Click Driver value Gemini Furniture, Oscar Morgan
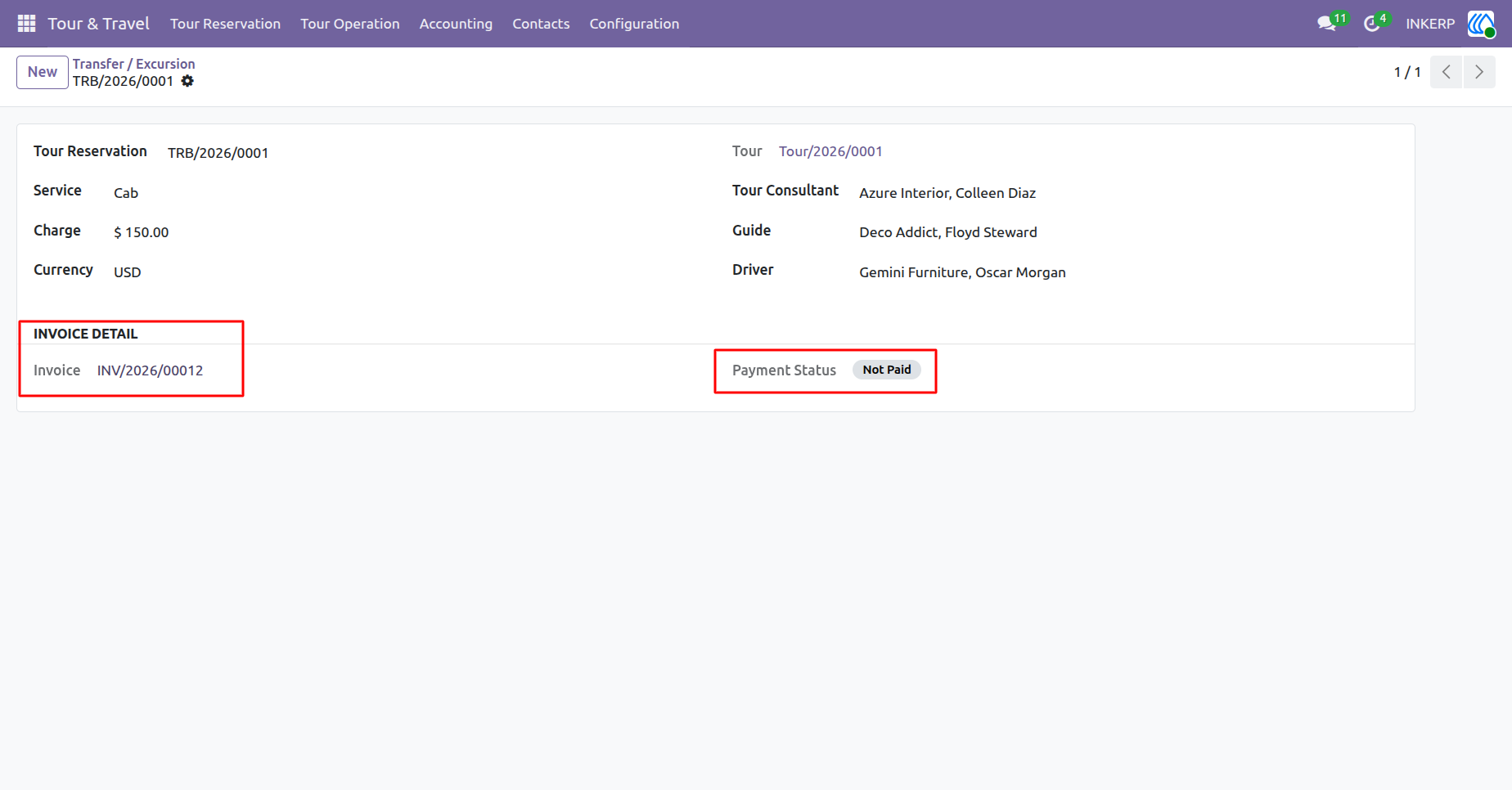This screenshot has width=1512, height=790. point(962,272)
